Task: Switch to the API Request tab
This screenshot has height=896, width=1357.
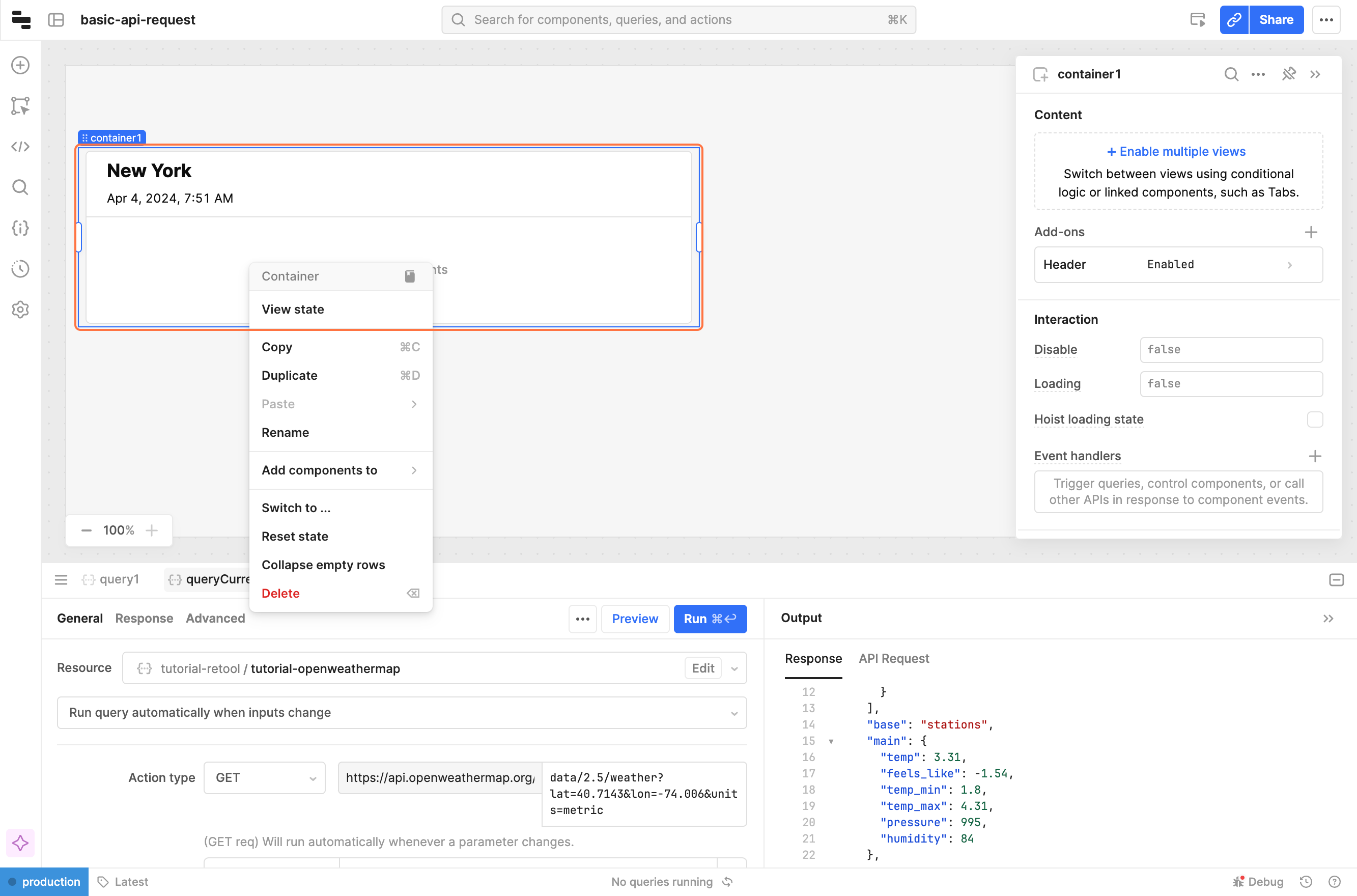Action: (894, 658)
